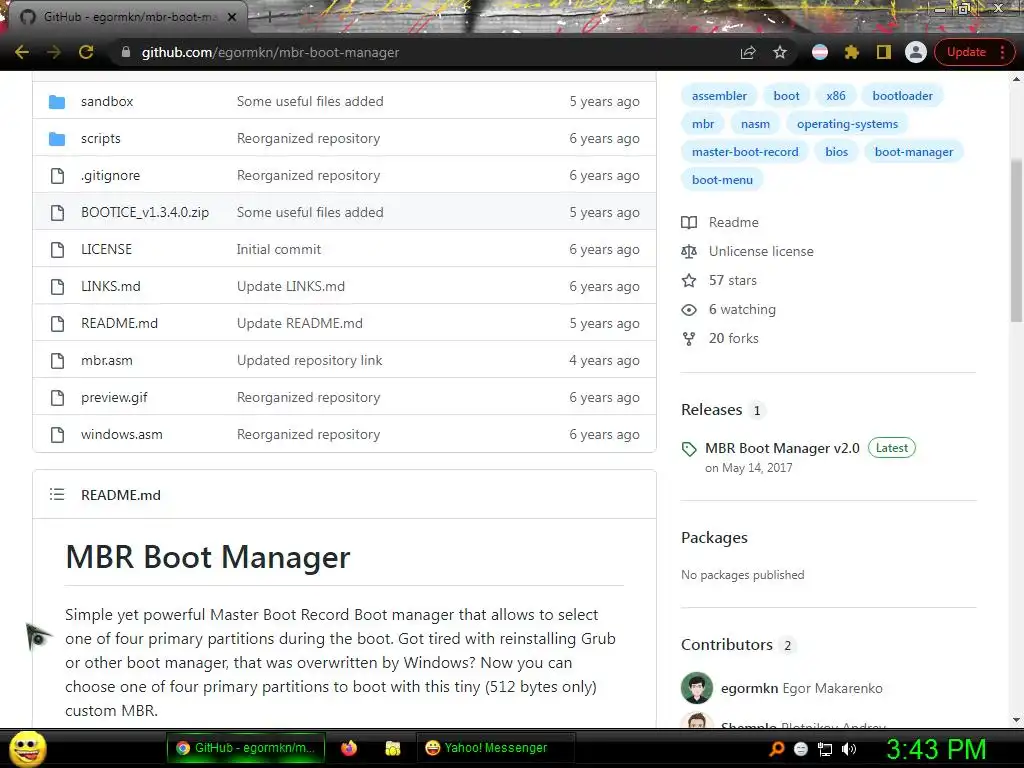Viewport: 1024px width, 768px height.
Task: Open README.md in the file list
Action: tap(120, 323)
